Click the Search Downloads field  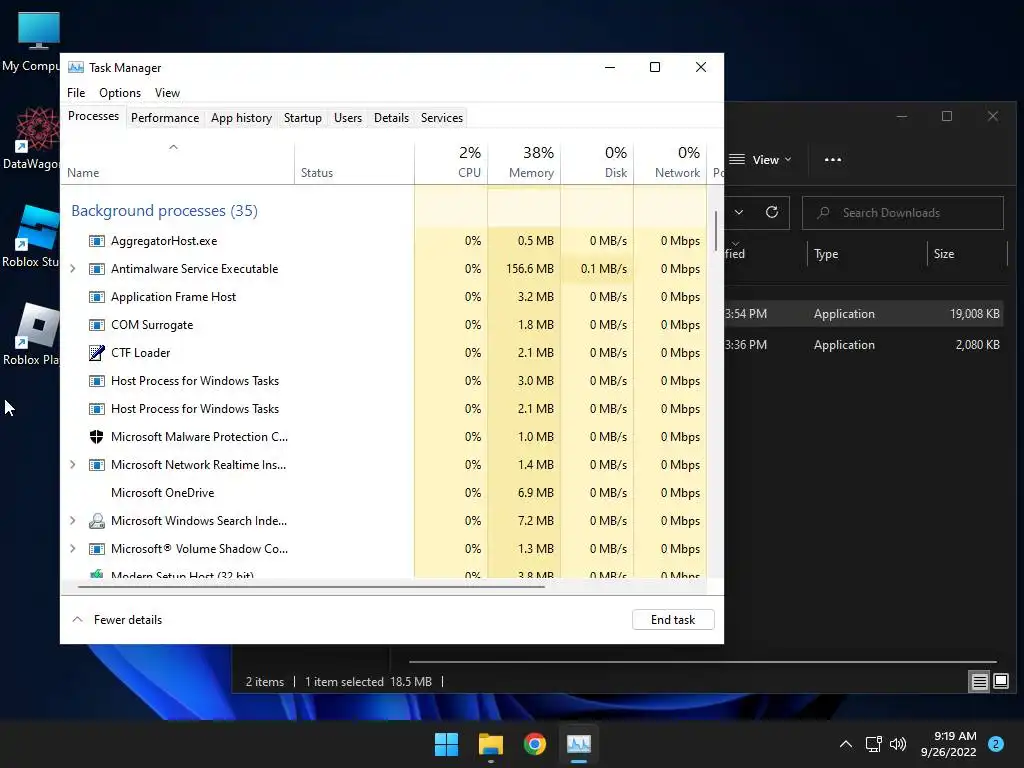coord(903,213)
